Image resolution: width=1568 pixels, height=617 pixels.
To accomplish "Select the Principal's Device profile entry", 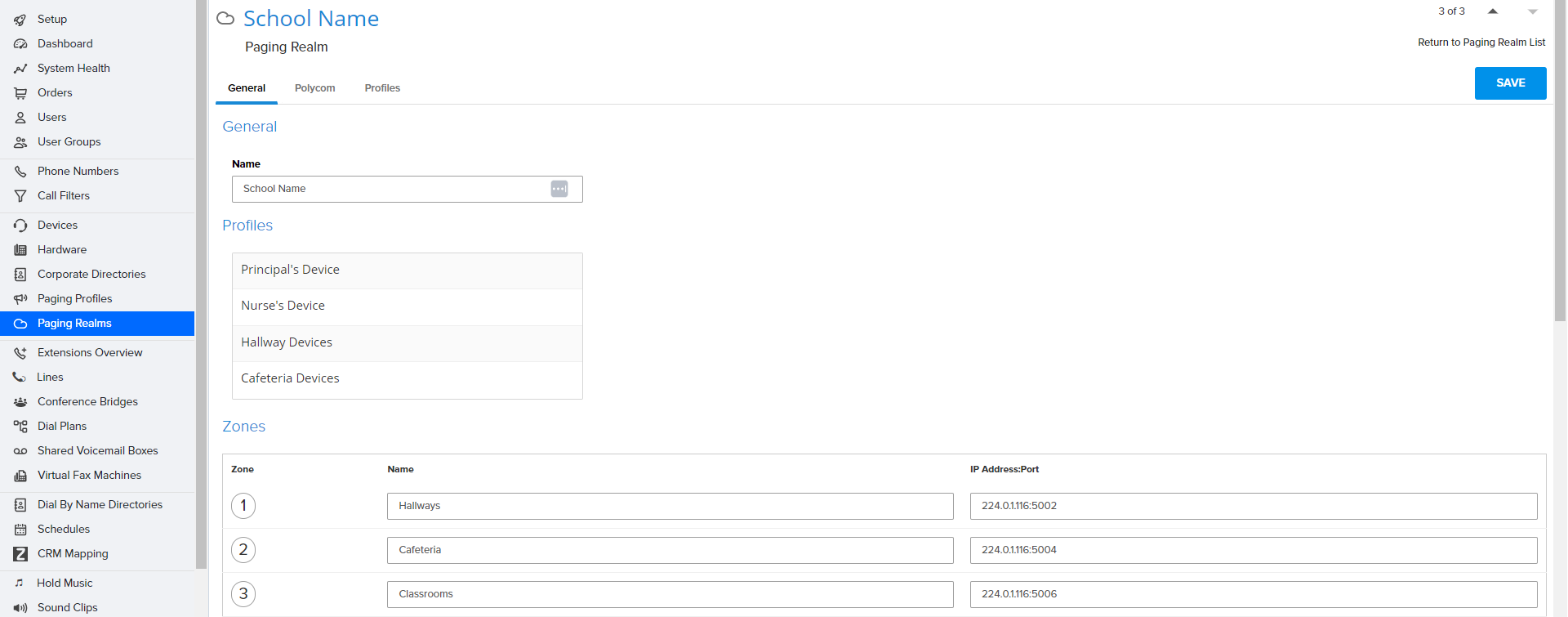I will click(x=407, y=270).
